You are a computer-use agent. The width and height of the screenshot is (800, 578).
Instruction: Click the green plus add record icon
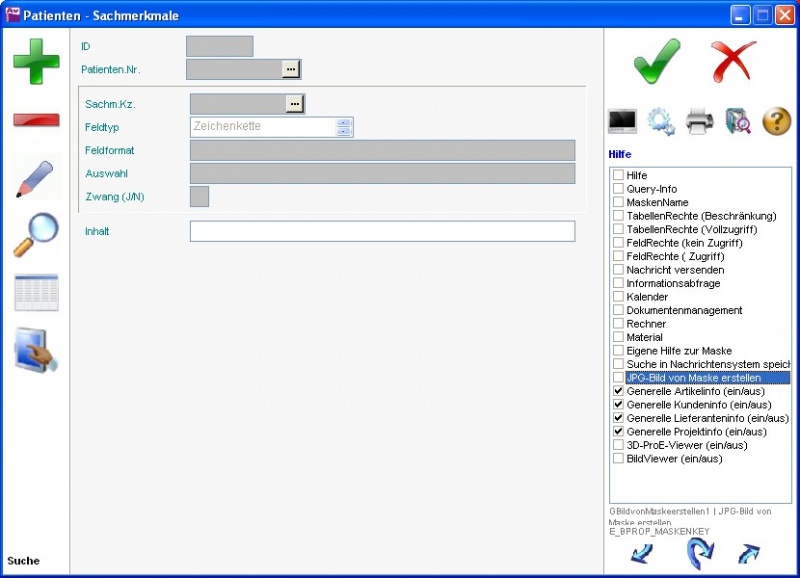[36, 61]
